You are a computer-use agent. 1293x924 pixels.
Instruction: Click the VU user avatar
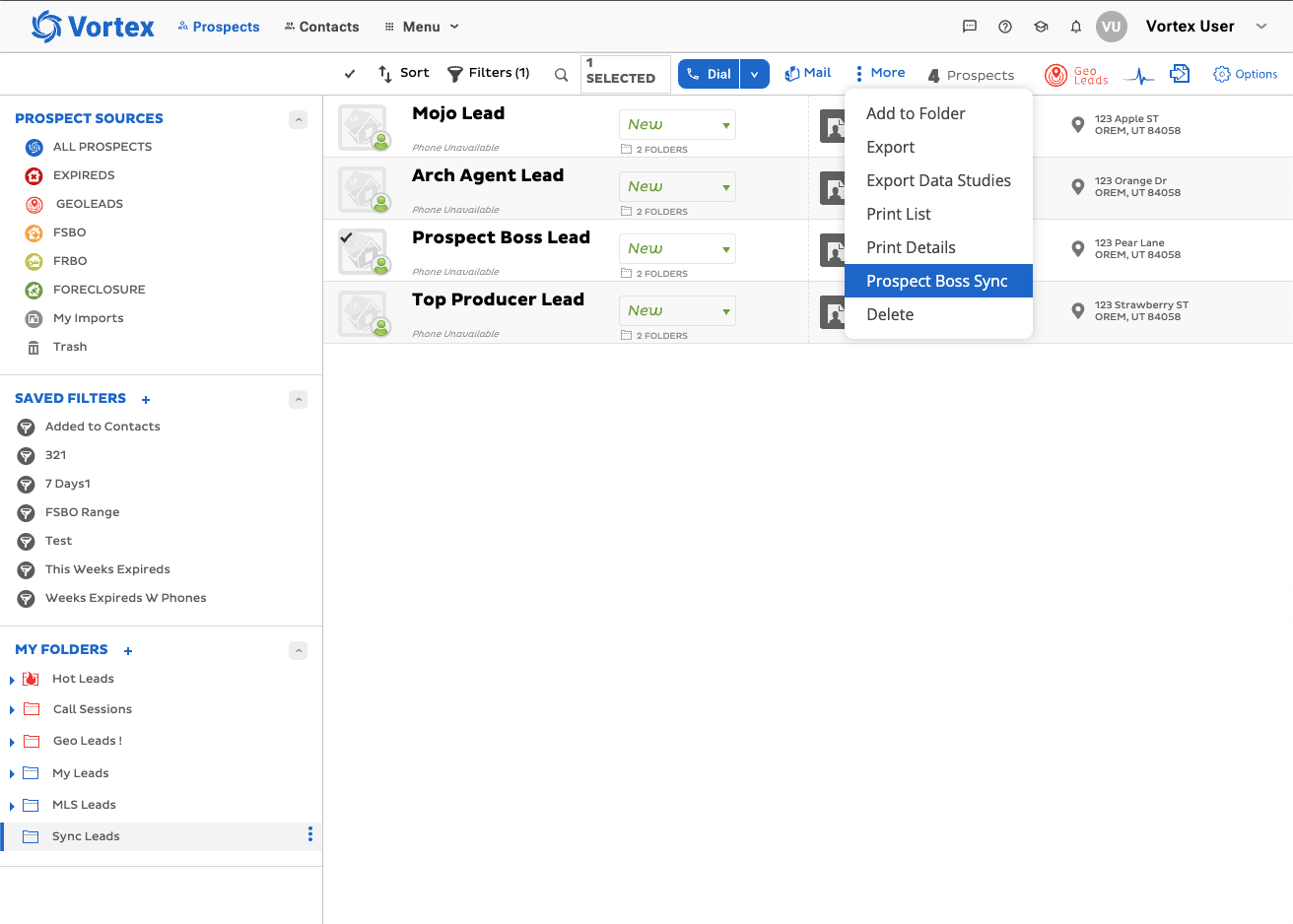[x=1112, y=27]
